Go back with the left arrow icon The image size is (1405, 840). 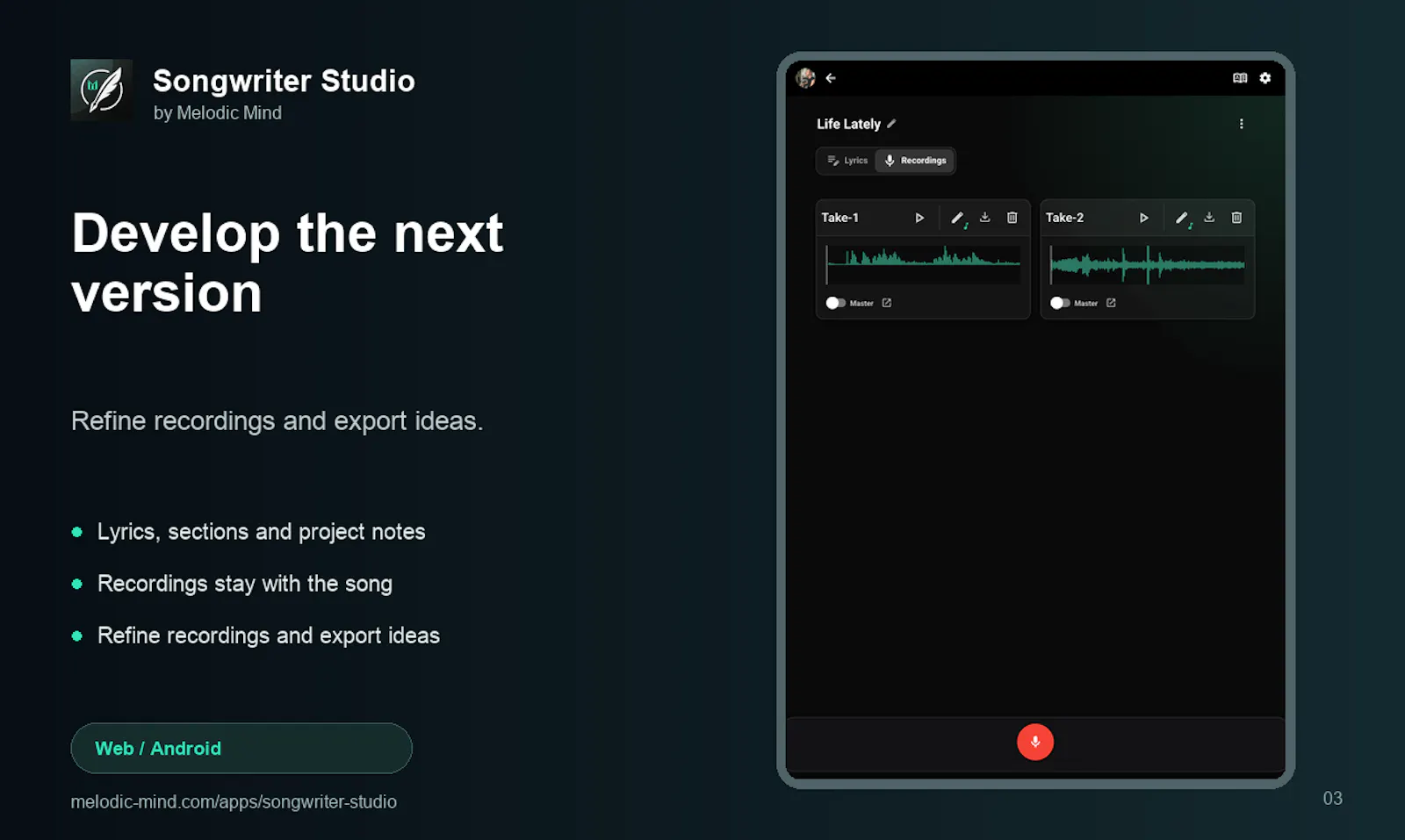point(831,78)
